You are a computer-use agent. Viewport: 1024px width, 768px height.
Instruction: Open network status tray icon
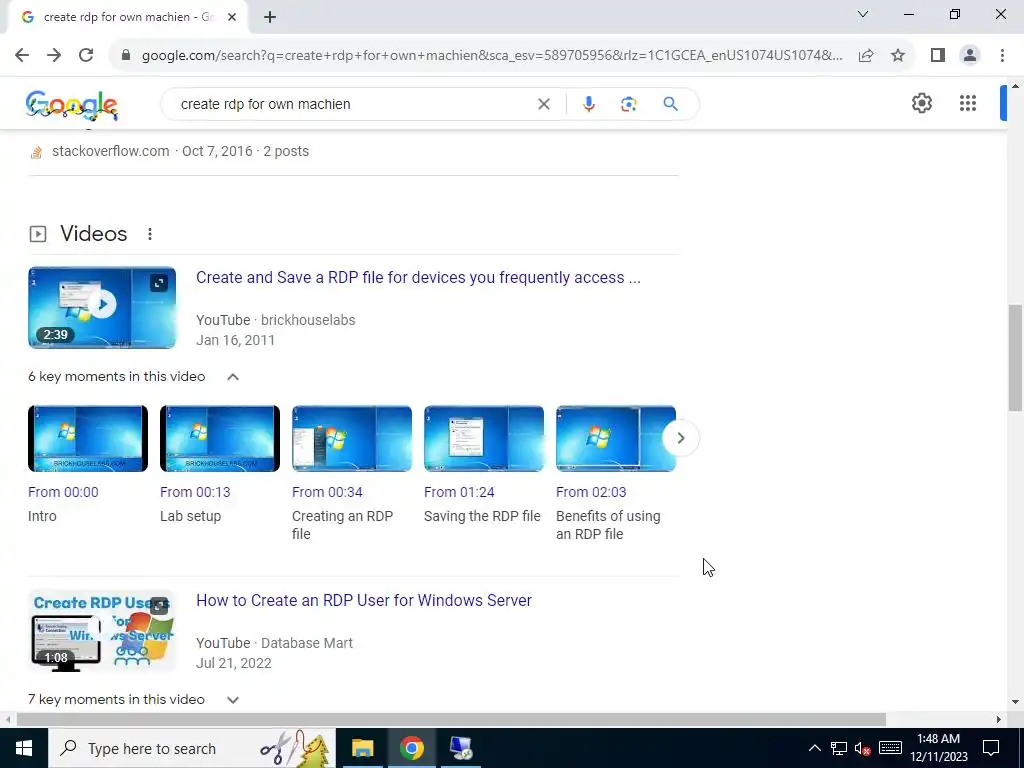pos(839,748)
